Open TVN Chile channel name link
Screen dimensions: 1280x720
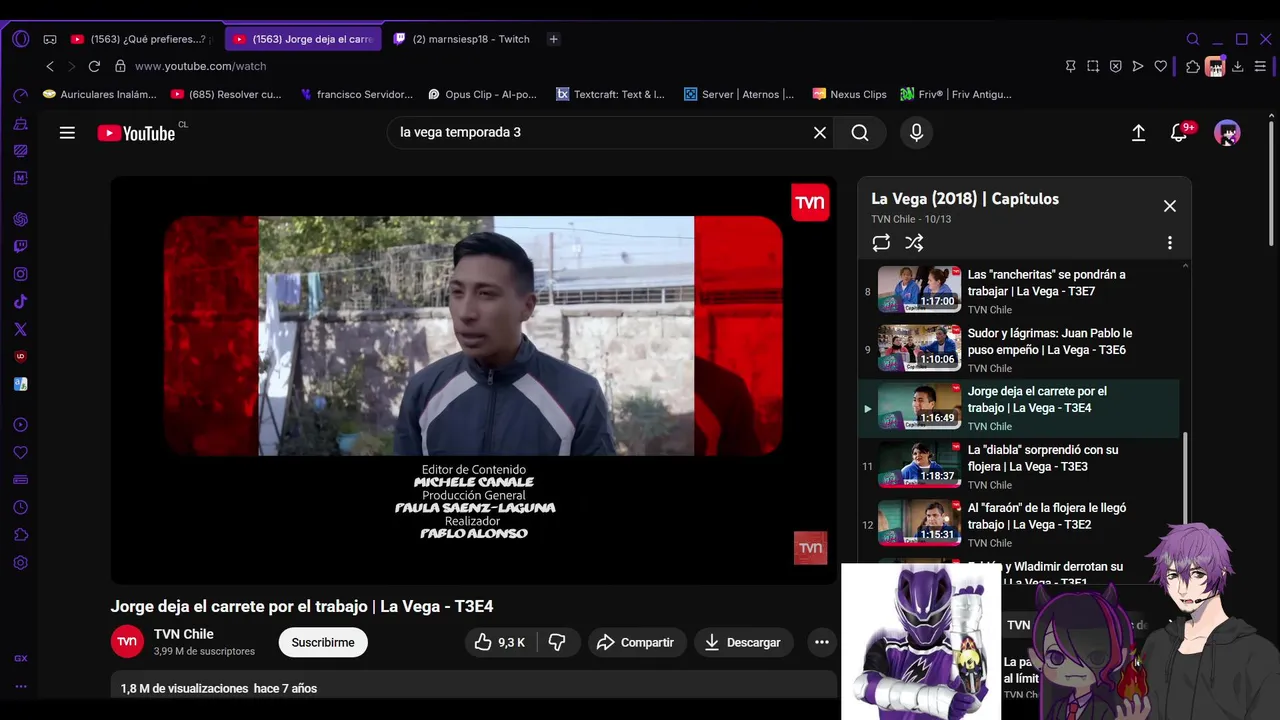(184, 634)
